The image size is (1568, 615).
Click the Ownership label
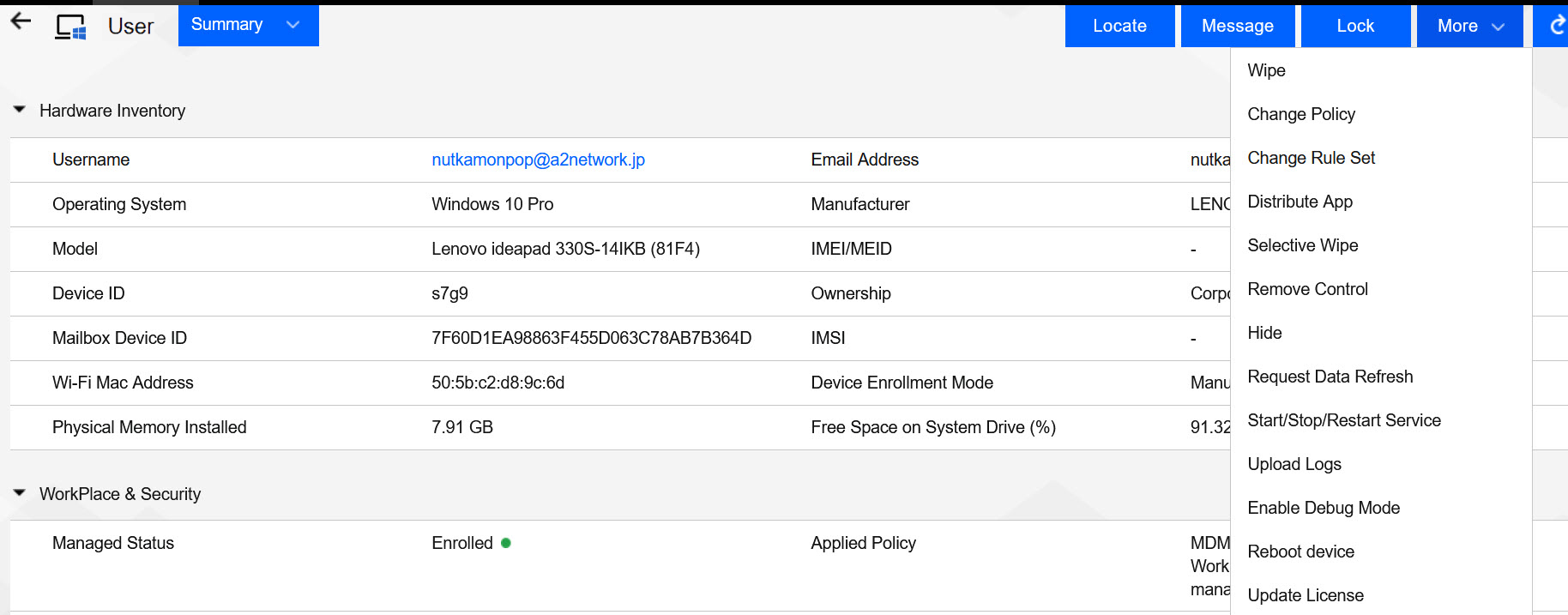[x=850, y=293]
